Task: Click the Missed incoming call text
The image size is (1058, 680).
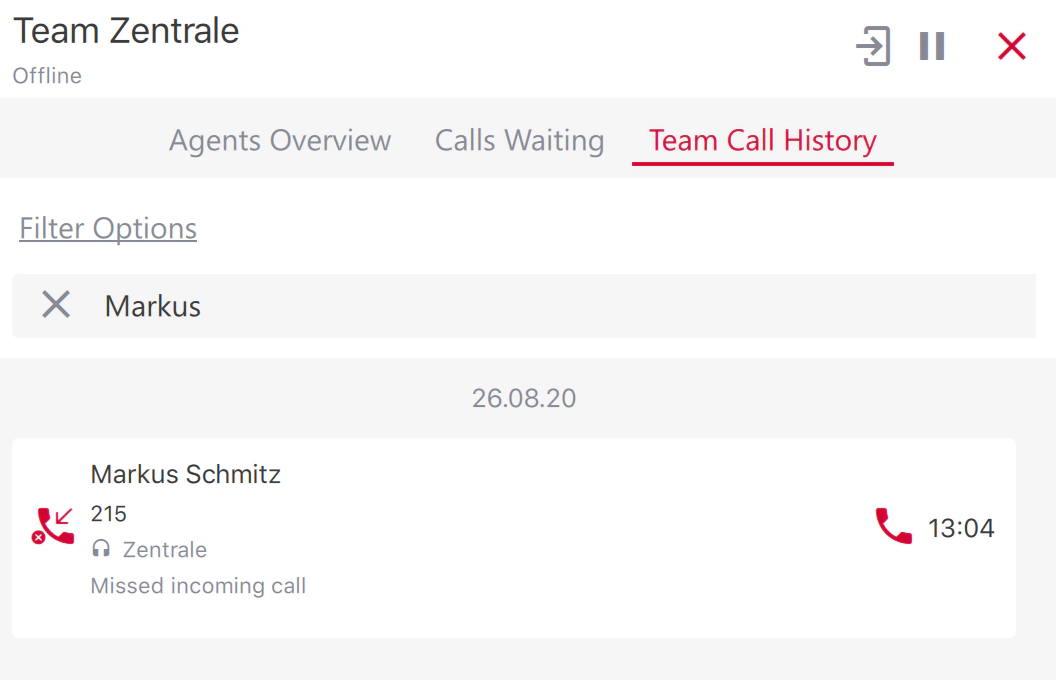Action: click(x=198, y=586)
